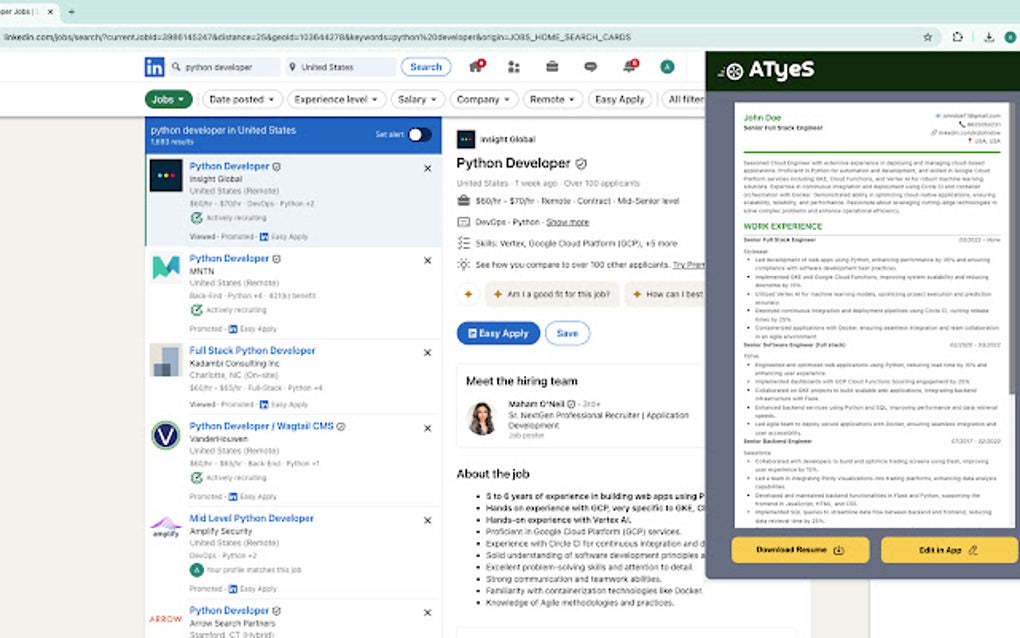Viewport: 1020px width, 638px height.
Task: Enable the Easy Apply filter pill
Action: [x=619, y=100]
